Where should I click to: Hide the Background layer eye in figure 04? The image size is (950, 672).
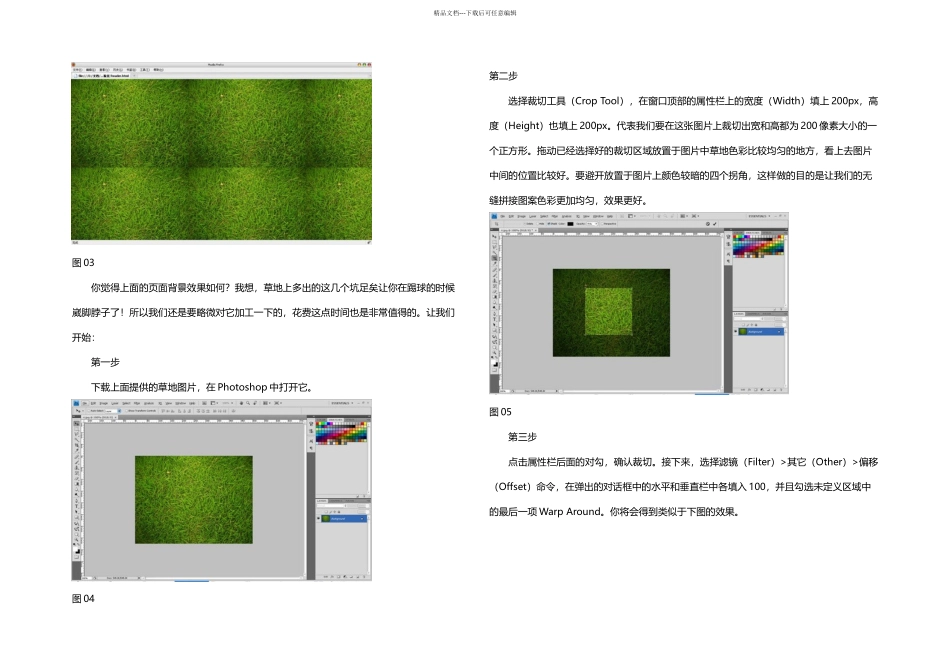(x=318, y=518)
